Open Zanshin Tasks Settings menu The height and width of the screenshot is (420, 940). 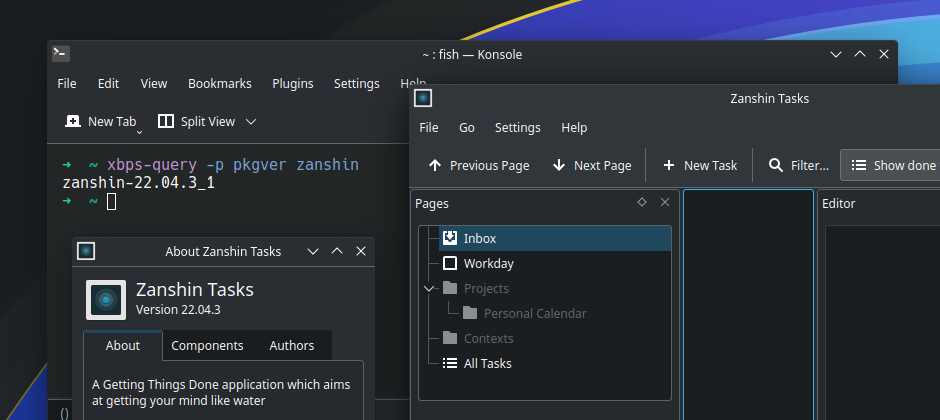(518, 128)
